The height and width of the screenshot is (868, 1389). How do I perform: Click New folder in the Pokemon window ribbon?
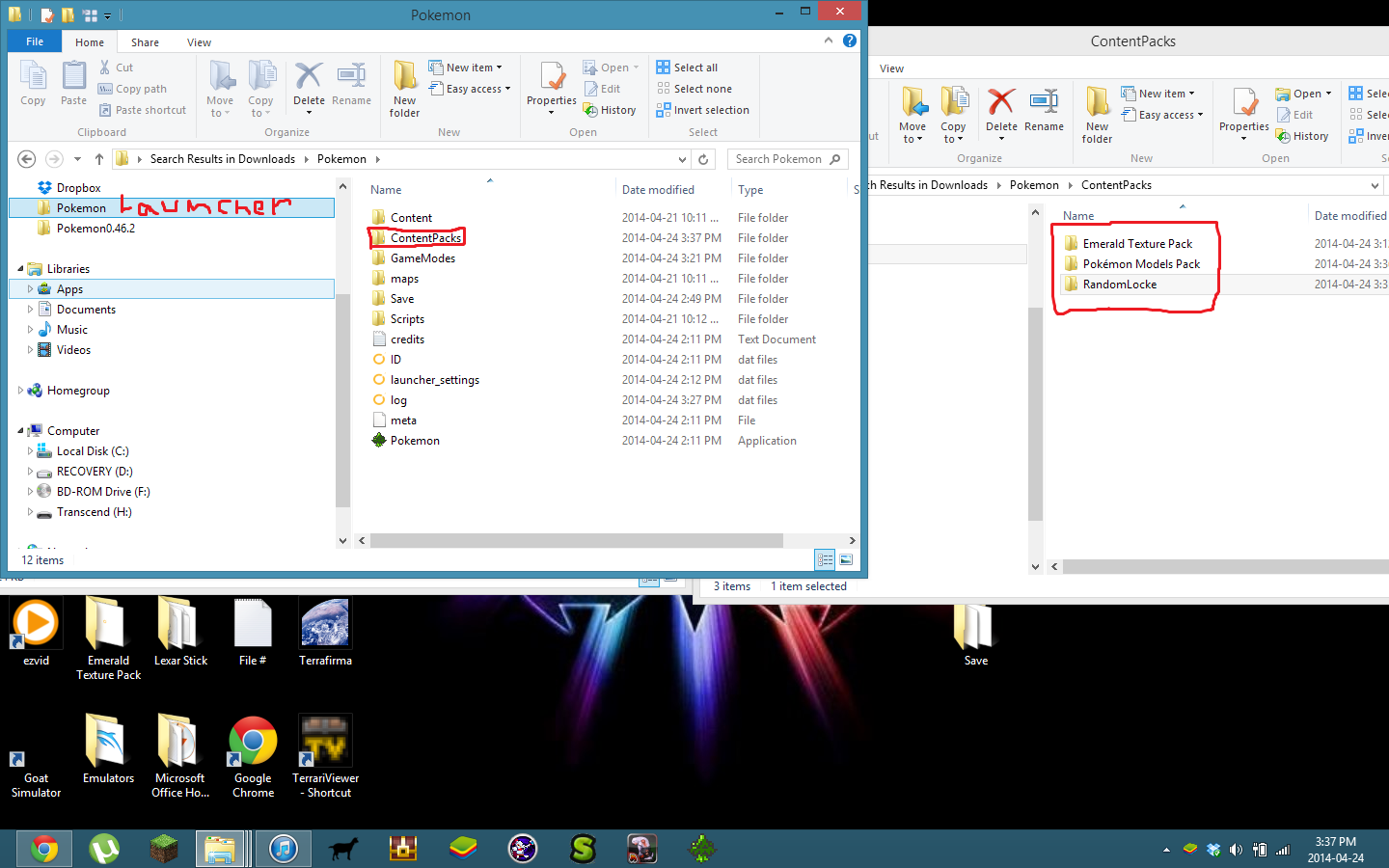click(405, 89)
